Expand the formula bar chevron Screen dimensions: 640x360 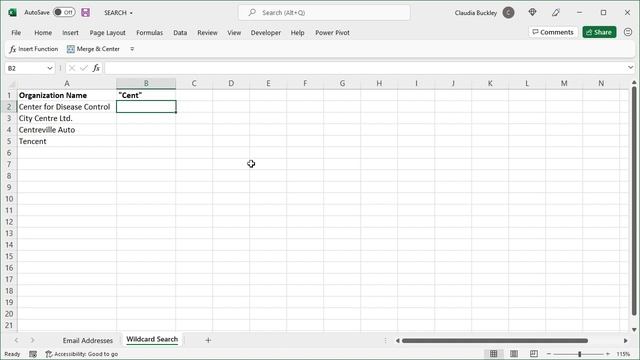[630, 68]
